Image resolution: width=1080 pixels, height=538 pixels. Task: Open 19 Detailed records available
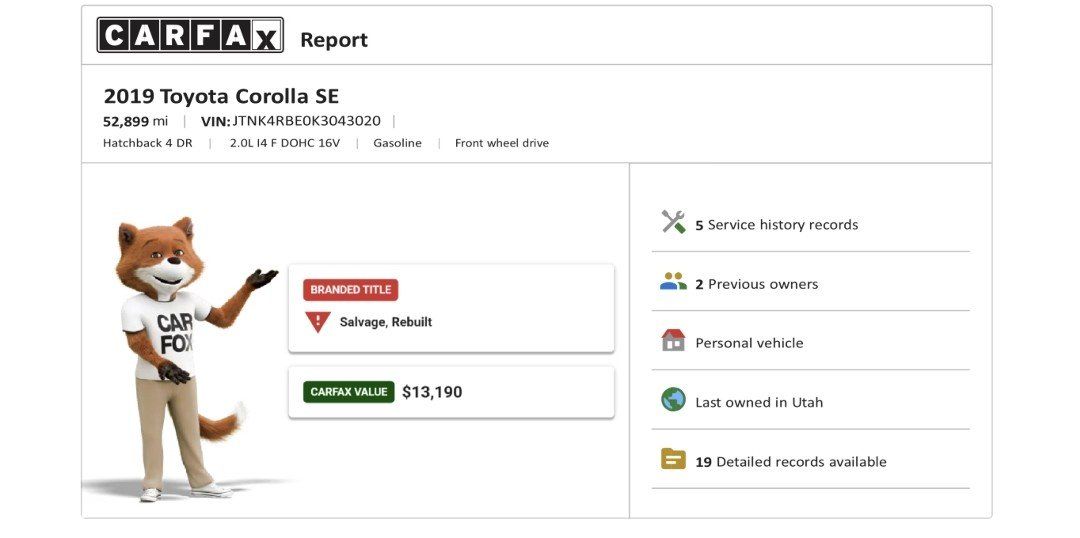[x=791, y=462]
